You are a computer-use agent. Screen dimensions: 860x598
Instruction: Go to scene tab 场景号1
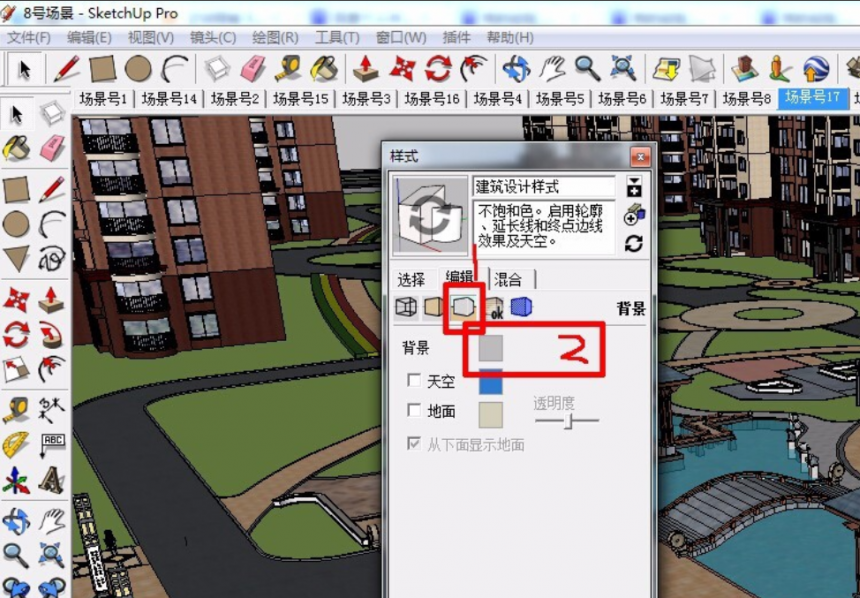[x=103, y=99]
